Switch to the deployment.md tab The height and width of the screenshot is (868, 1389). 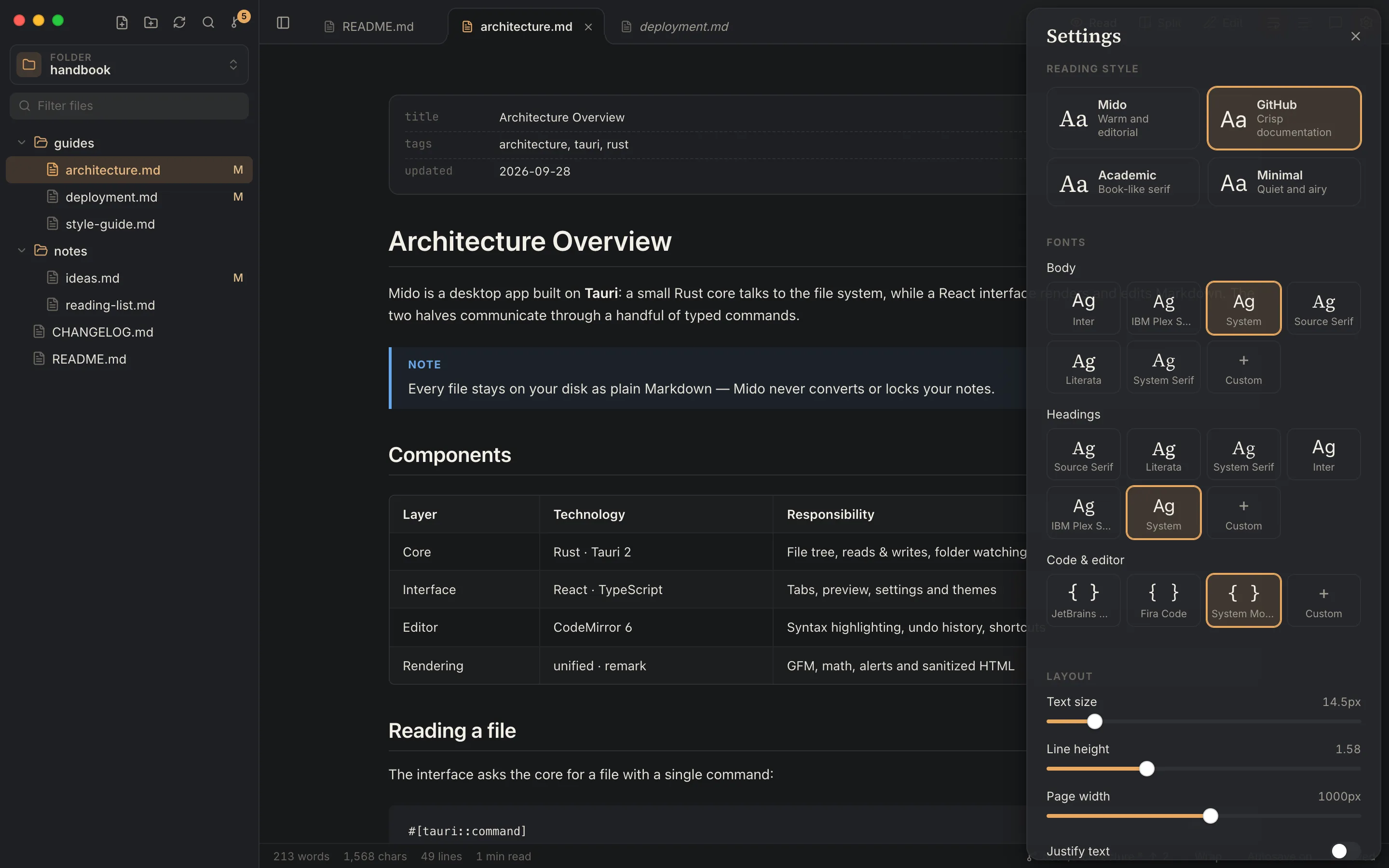pyautogui.click(x=674, y=27)
